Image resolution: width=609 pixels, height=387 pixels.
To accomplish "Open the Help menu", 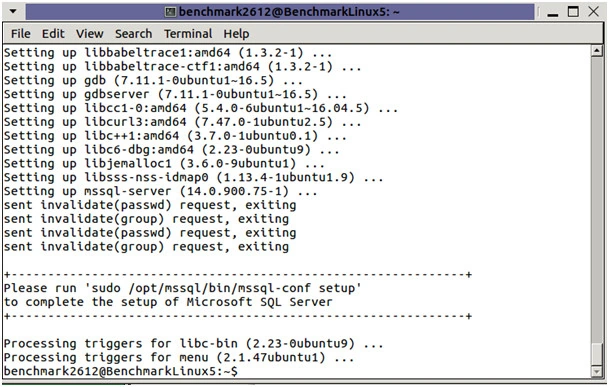I will 236,34.
